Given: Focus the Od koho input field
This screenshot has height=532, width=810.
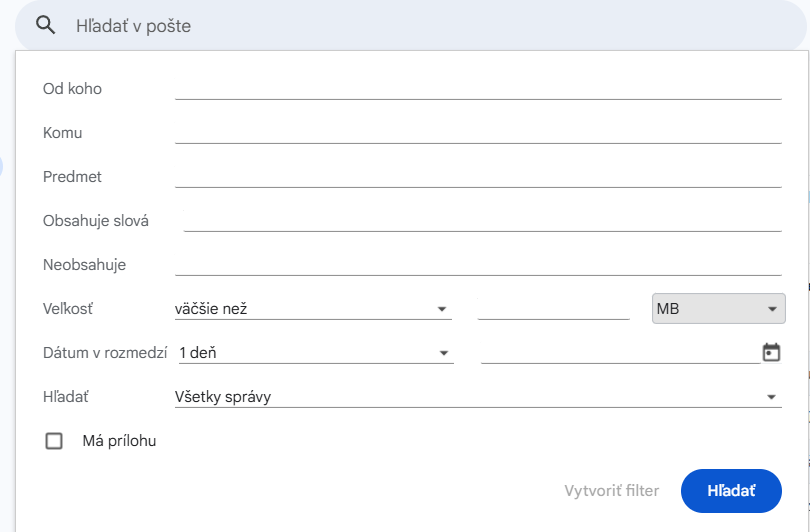Looking at the screenshot, I should tap(478, 88).
